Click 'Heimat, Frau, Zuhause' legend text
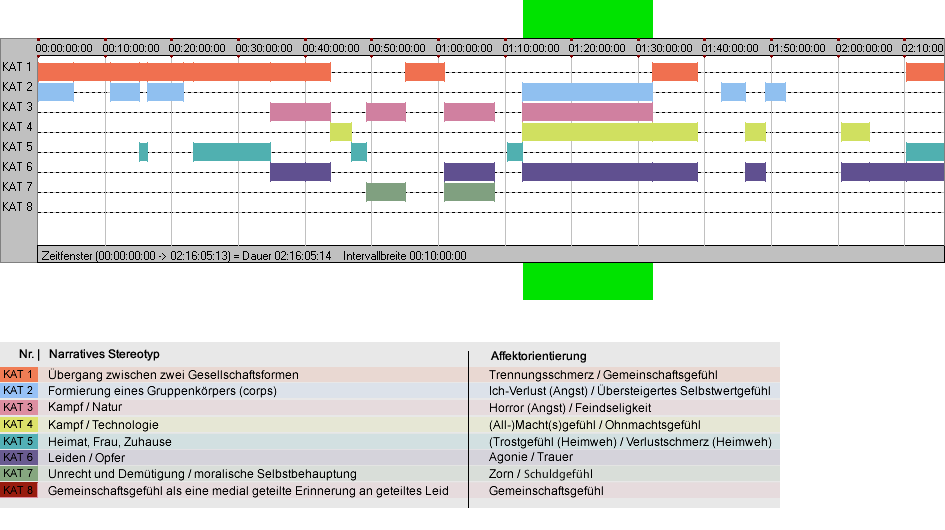The image size is (945, 530). [110, 441]
